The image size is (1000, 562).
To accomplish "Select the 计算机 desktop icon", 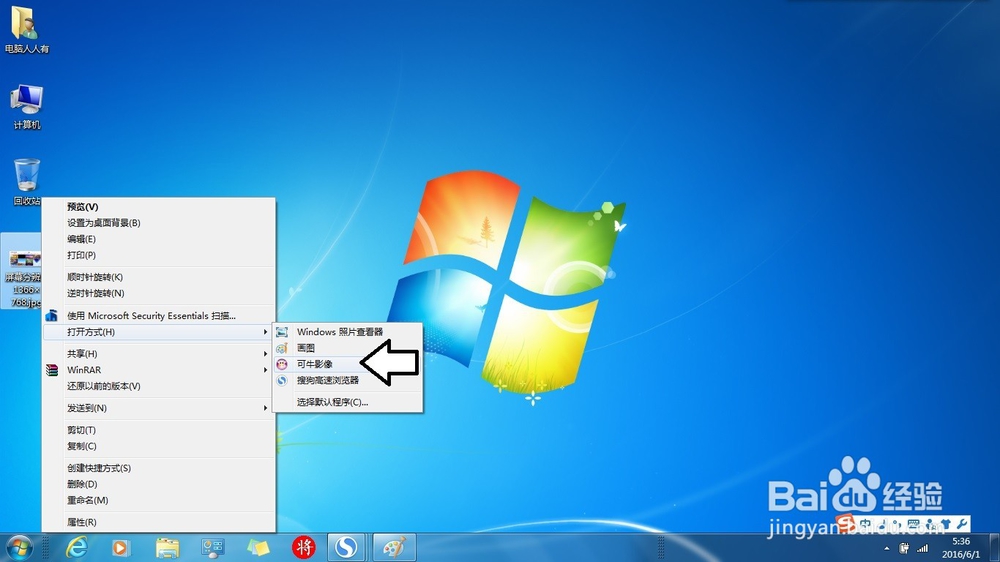I will (x=26, y=106).
